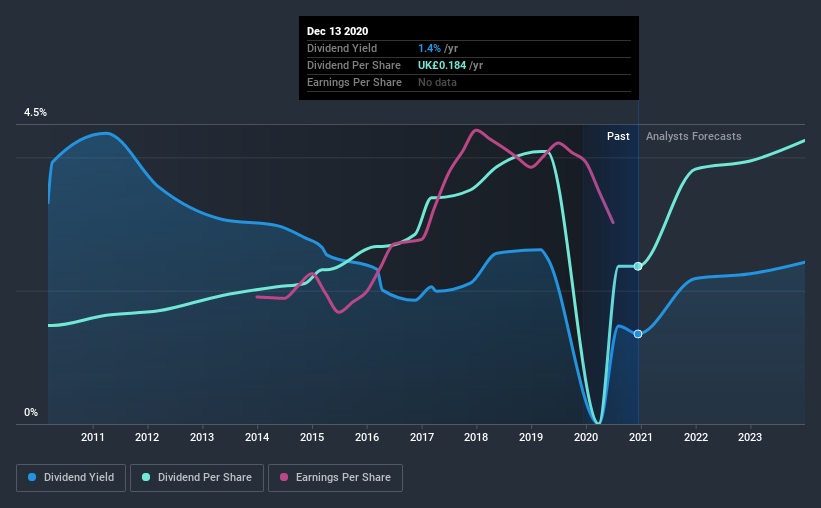Click the 2015 x-axis label
Screen dimensions: 821x508
tap(312, 437)
